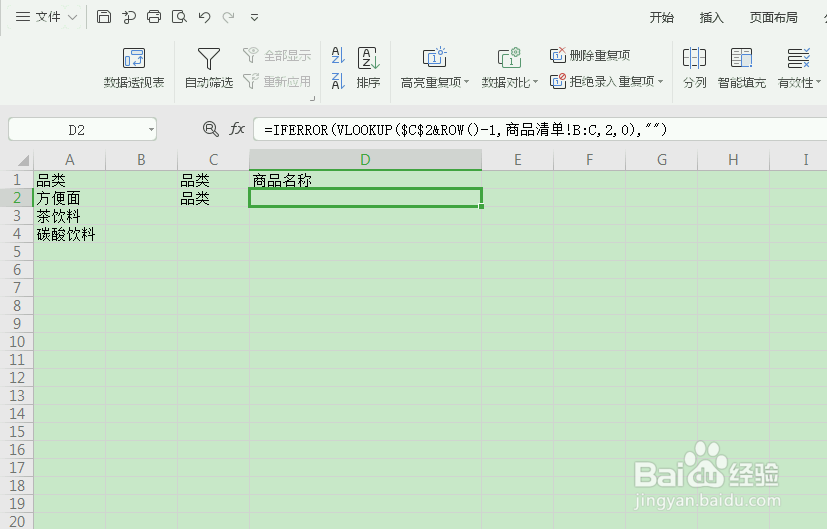Screen dimensions: 827x529
Task: Open 数据对比 data compare menu
Action: click(509, 68)
